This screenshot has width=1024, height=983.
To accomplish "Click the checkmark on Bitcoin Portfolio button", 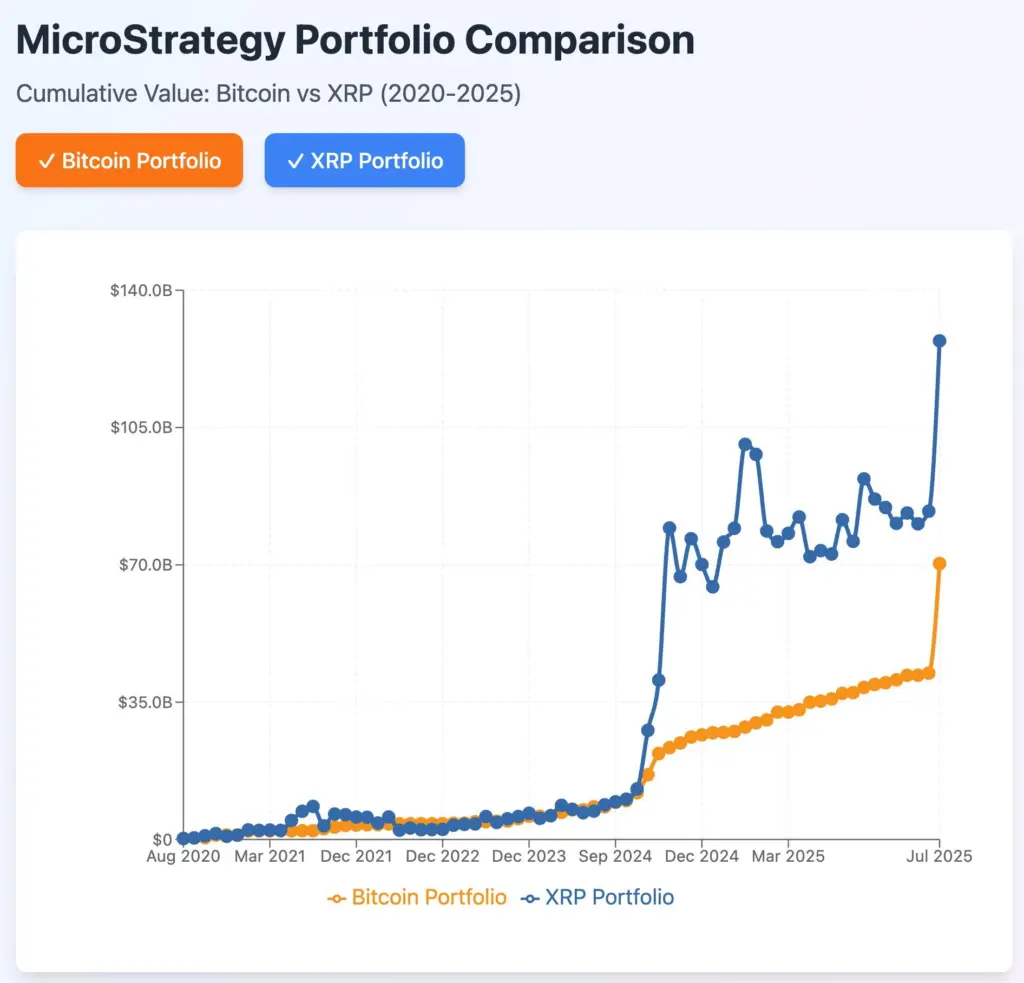I will click(x=48, y=160).
